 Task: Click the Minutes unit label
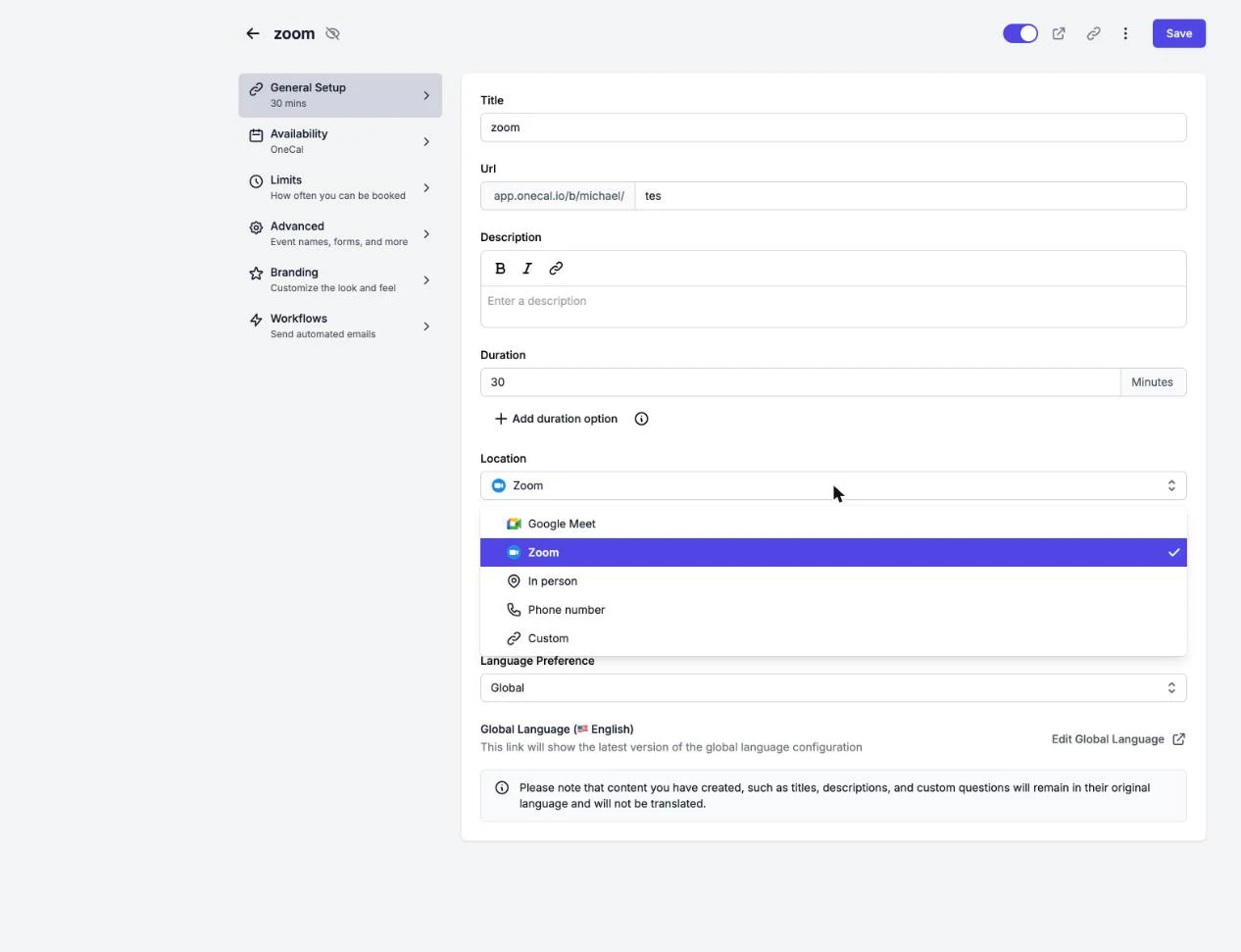[x=1153, y=382]
